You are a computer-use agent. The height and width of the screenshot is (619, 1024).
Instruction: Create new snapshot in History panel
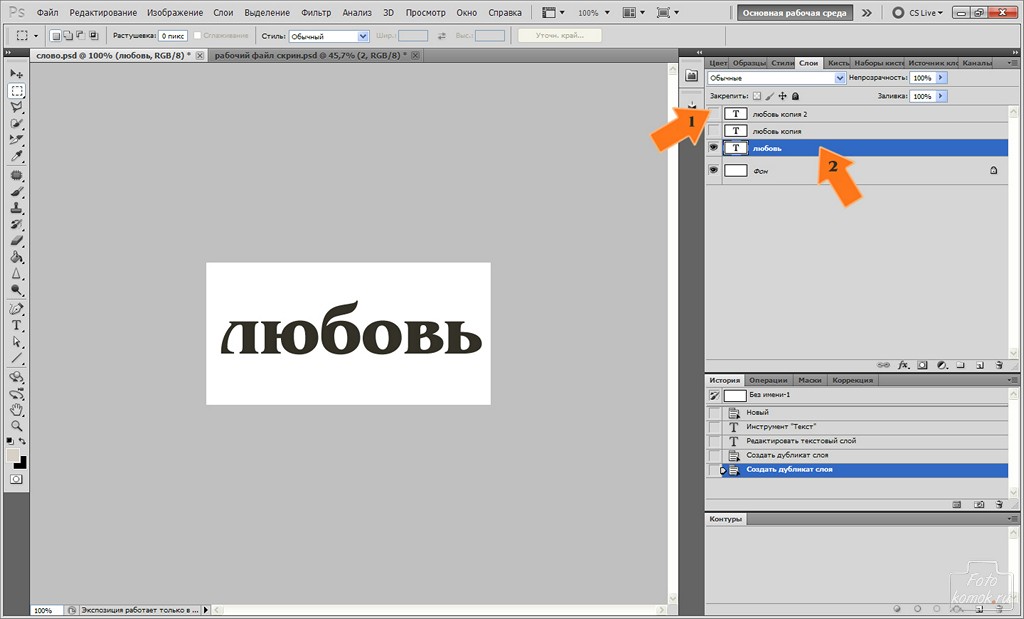pos(979,505)
